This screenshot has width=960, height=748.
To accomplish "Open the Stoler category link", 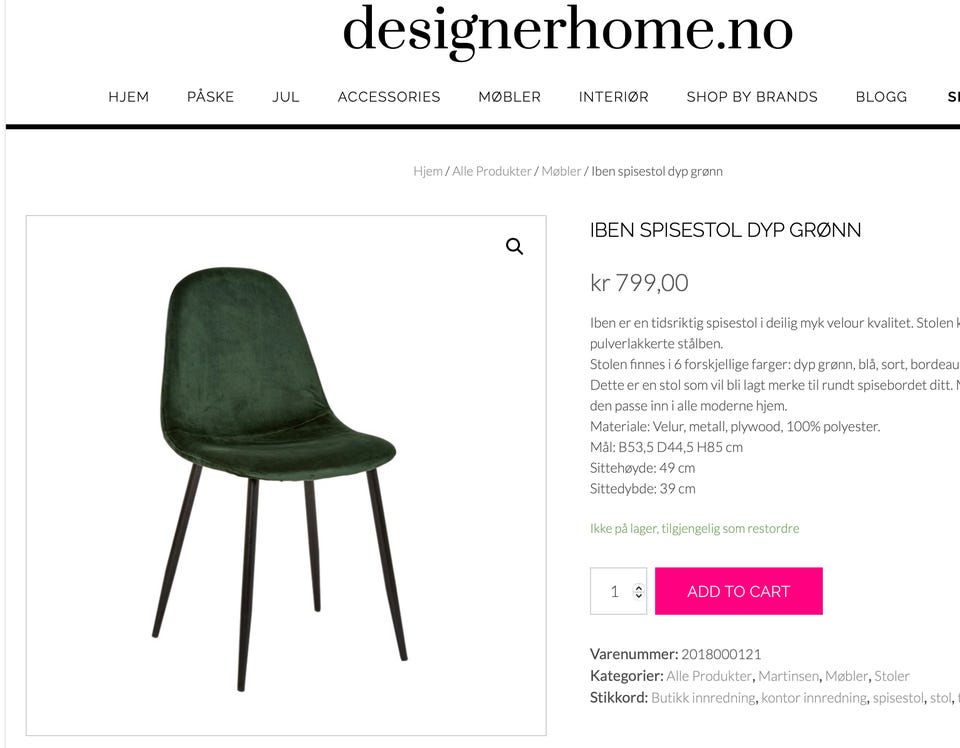I will click(891, 676).
